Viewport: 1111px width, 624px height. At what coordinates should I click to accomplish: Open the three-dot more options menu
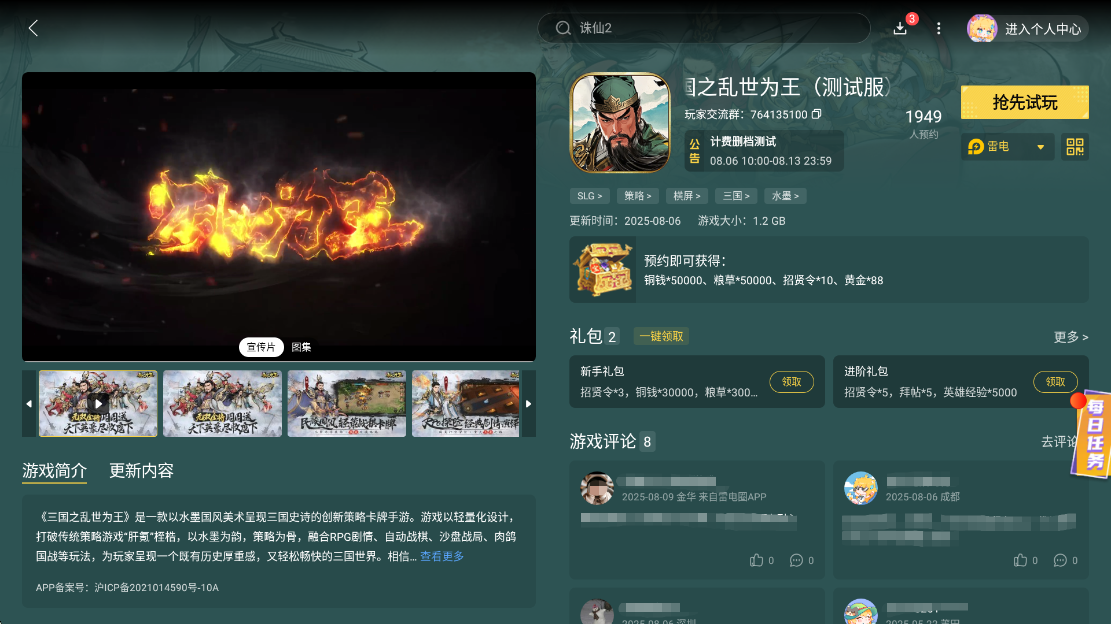coord(939,28)
